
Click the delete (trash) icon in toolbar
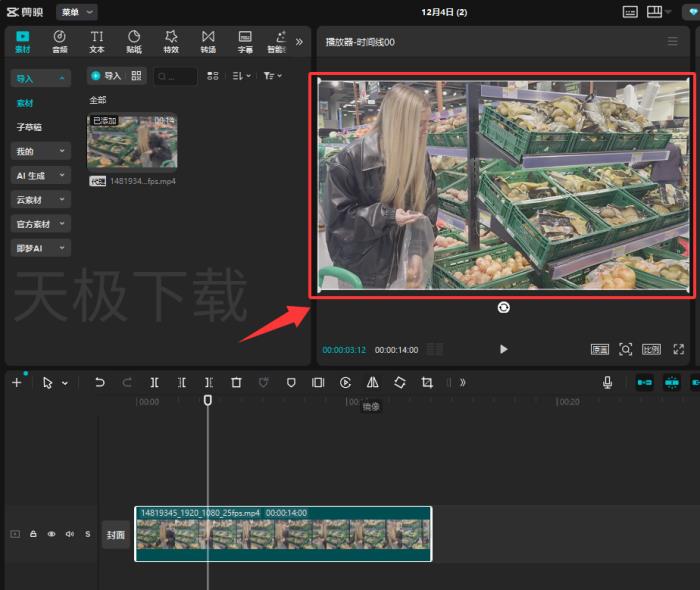coord(236,382)
